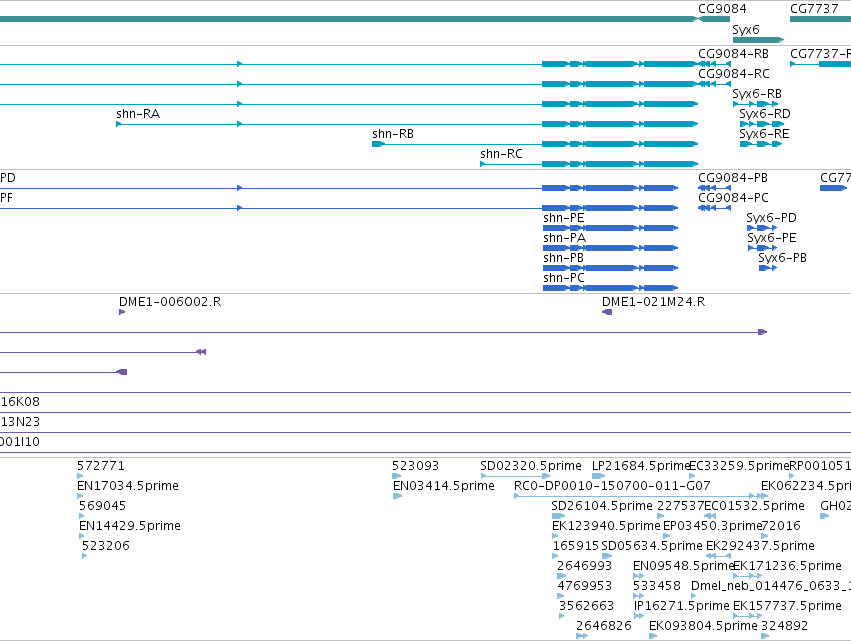Screen dimensions: 851x641
Task: Click the Syx6 gene arrow glyph
Action: point(758,40)
